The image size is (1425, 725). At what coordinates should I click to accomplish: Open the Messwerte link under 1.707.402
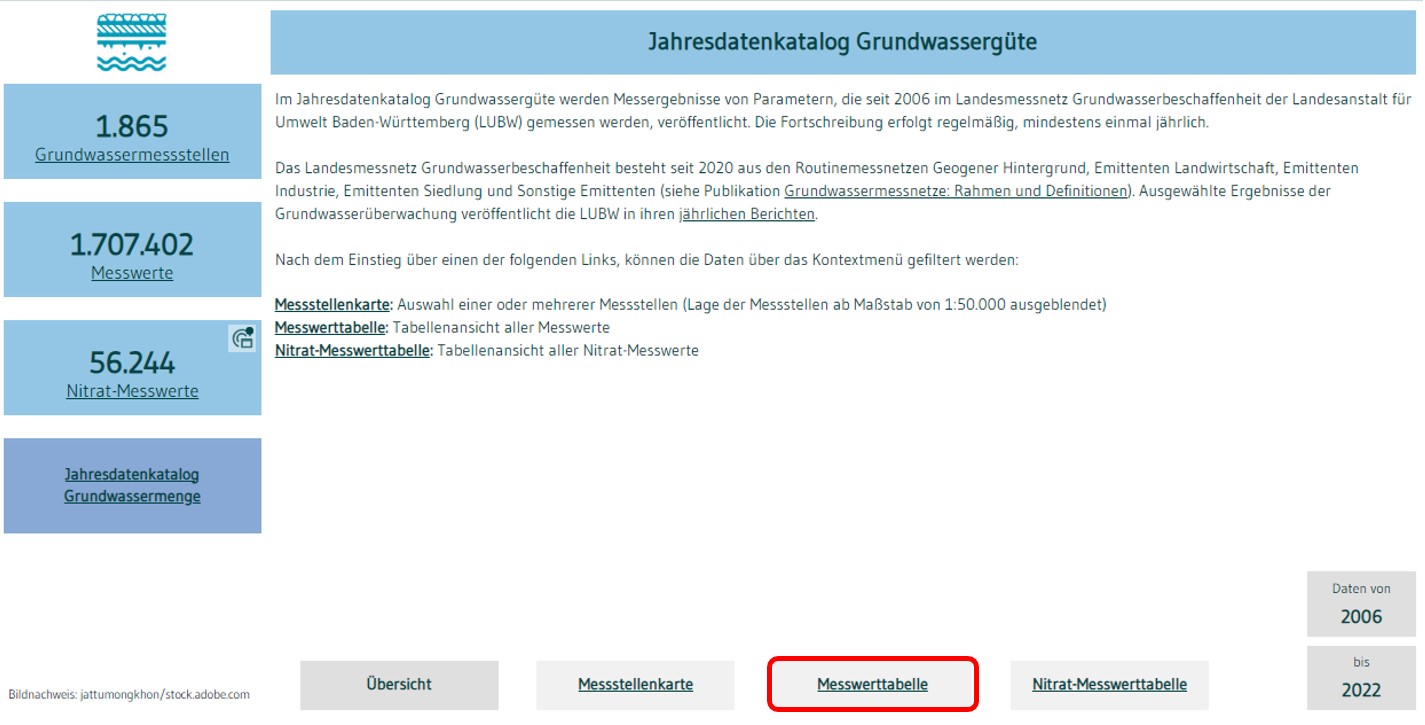pos(132,273)
